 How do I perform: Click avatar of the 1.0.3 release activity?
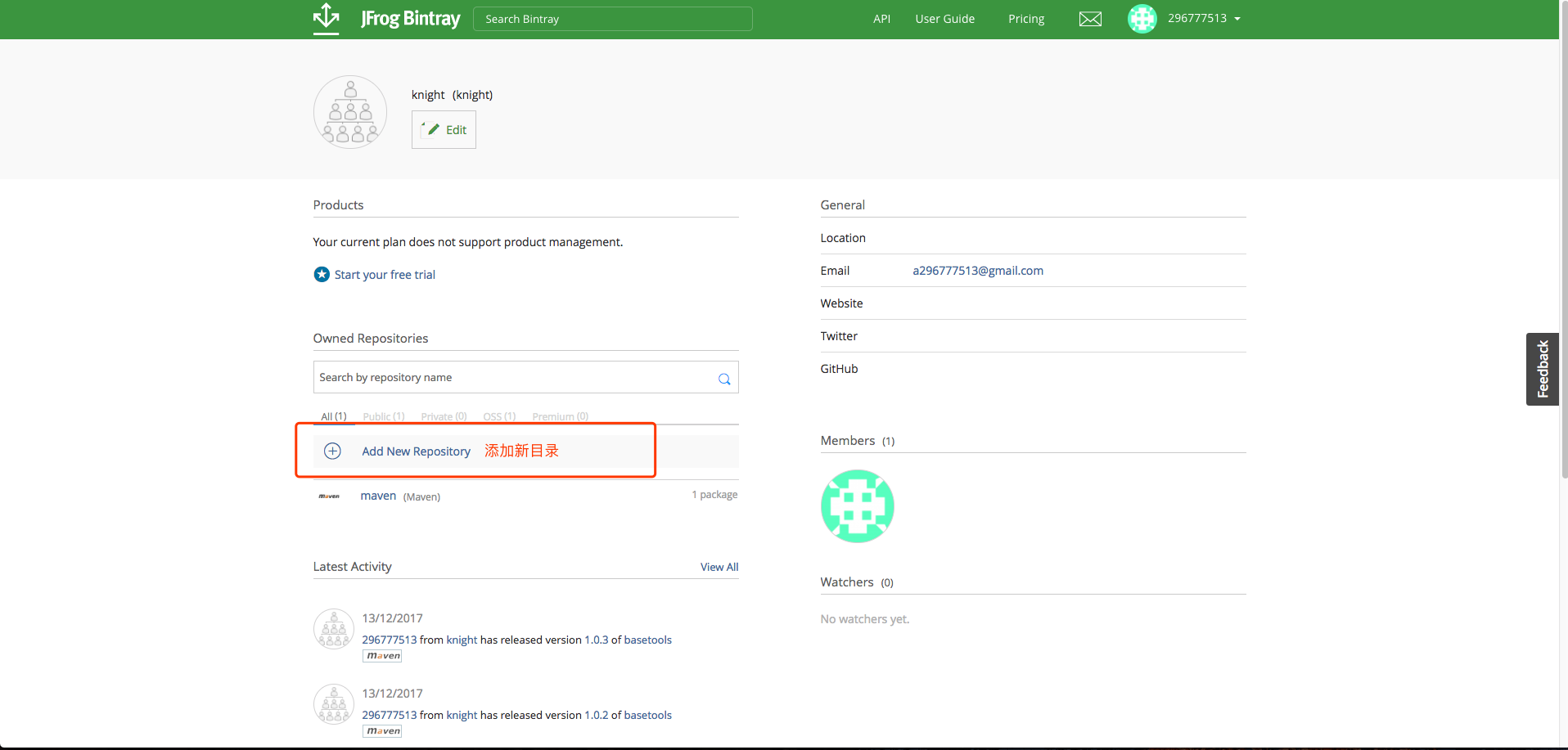(x=334, y=629)
